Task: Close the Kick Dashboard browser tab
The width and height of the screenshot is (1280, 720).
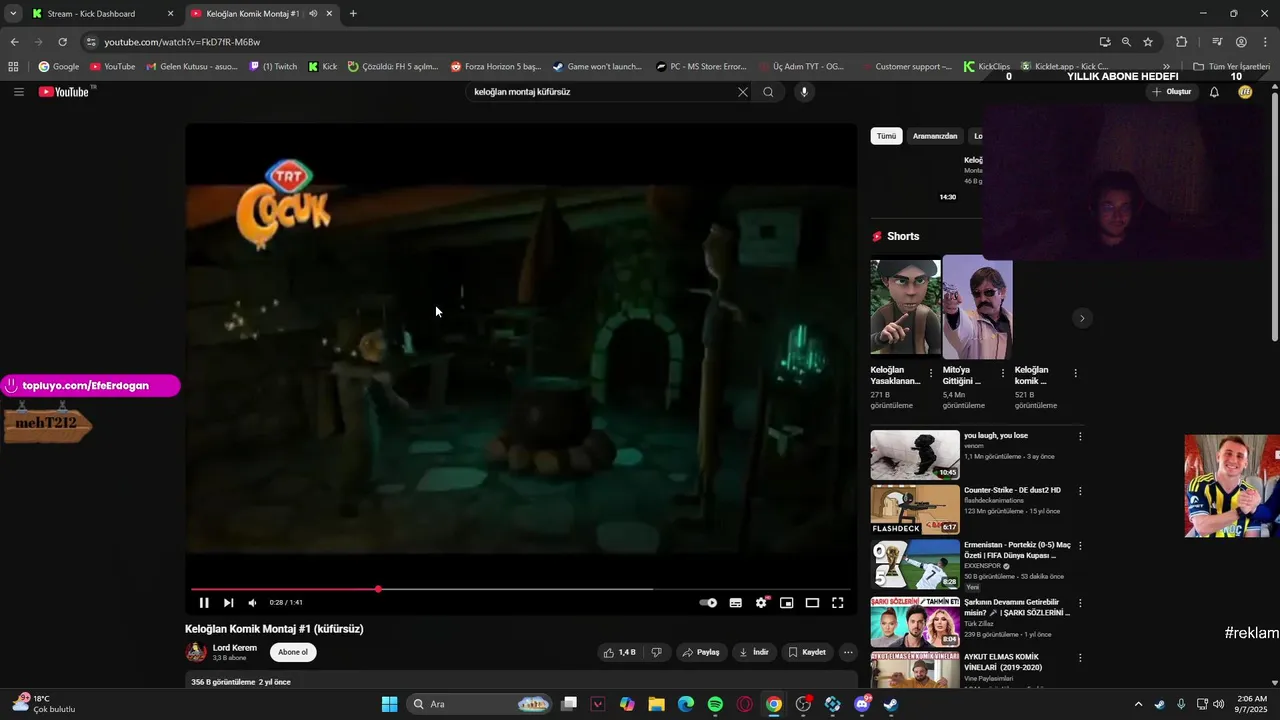Action: [170, 14]
